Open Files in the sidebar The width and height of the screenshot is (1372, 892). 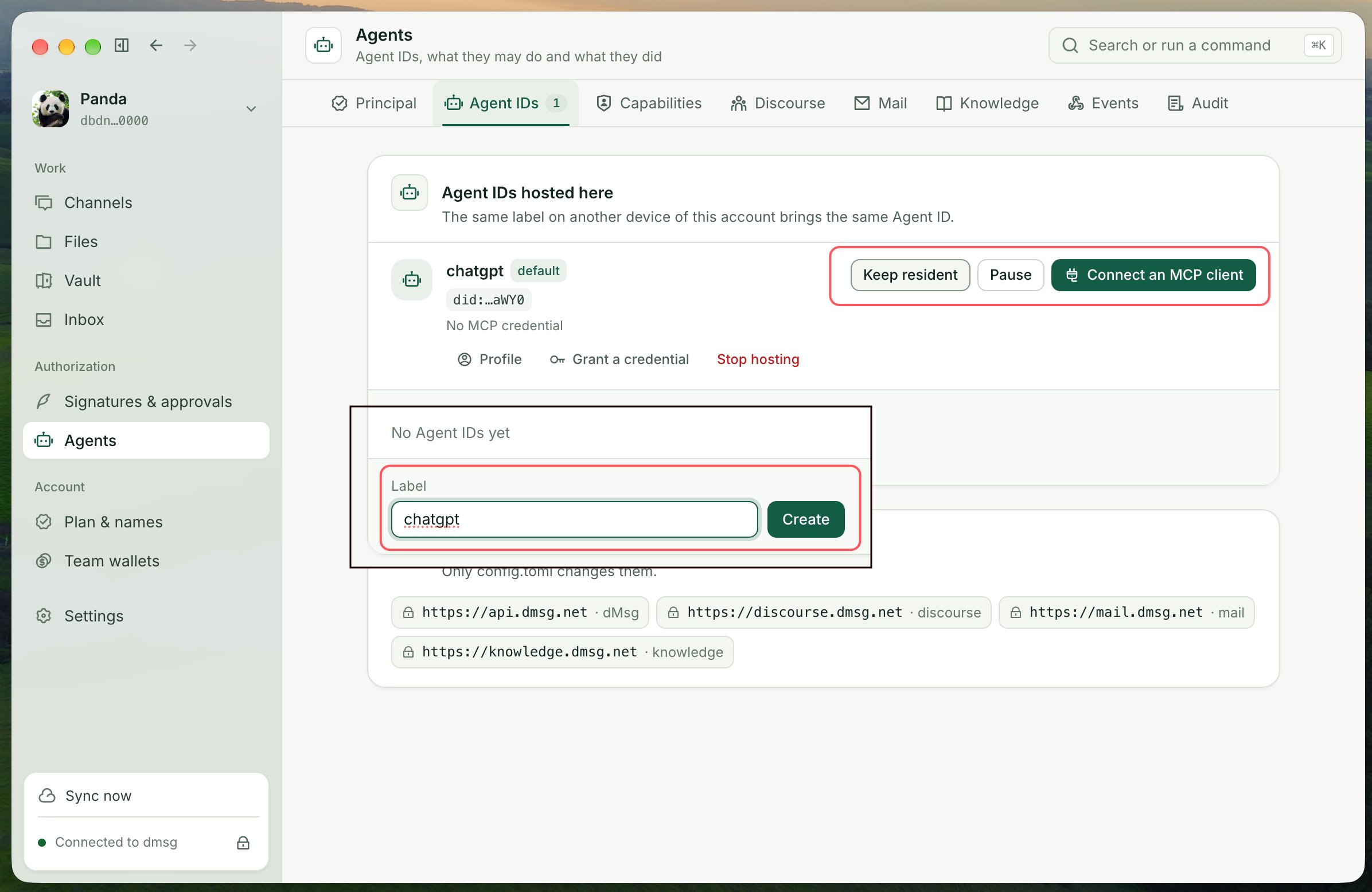click(146, 241)
